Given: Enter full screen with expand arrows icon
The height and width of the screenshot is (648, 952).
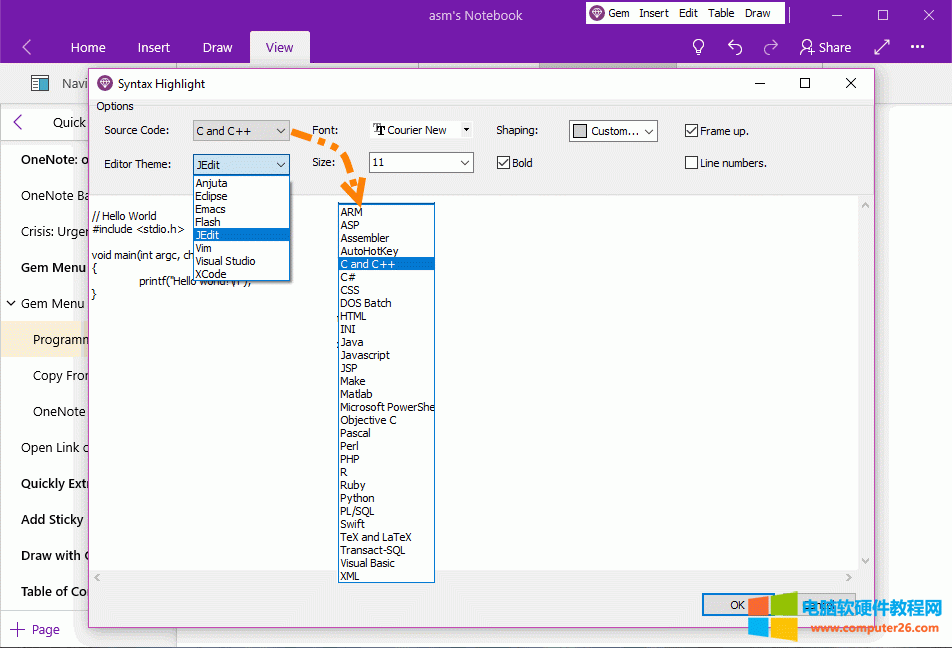Looking at the screenshot, I should (882, 47).
